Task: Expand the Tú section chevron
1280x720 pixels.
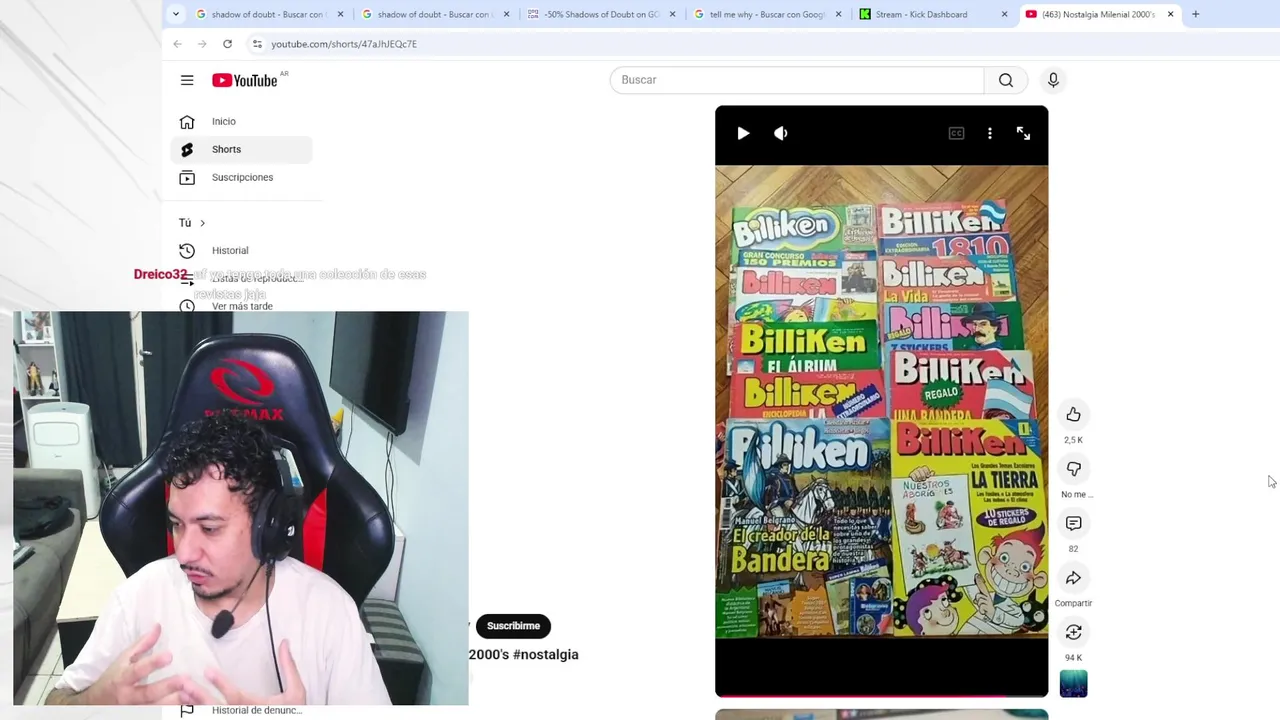Action: click(202, 223)
